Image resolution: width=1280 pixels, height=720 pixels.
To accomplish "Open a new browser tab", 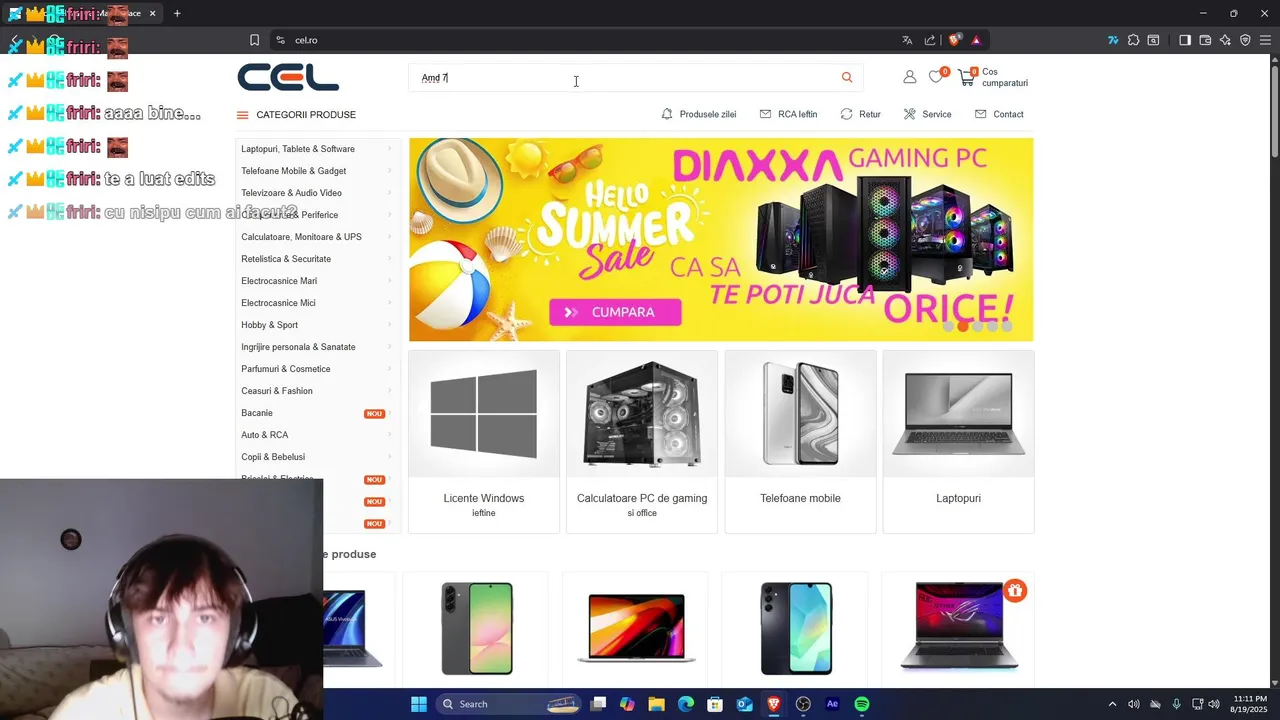I will point(177,13).
